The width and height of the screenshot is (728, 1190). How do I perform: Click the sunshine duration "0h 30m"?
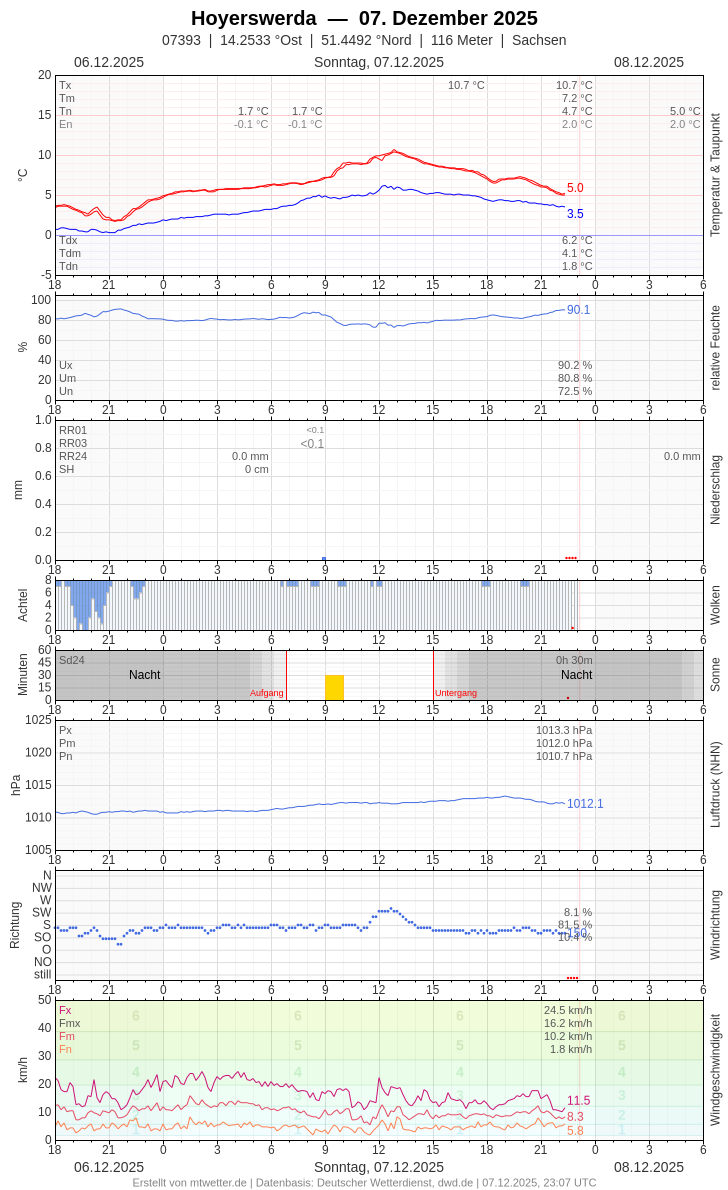click(x=574, y=660)
